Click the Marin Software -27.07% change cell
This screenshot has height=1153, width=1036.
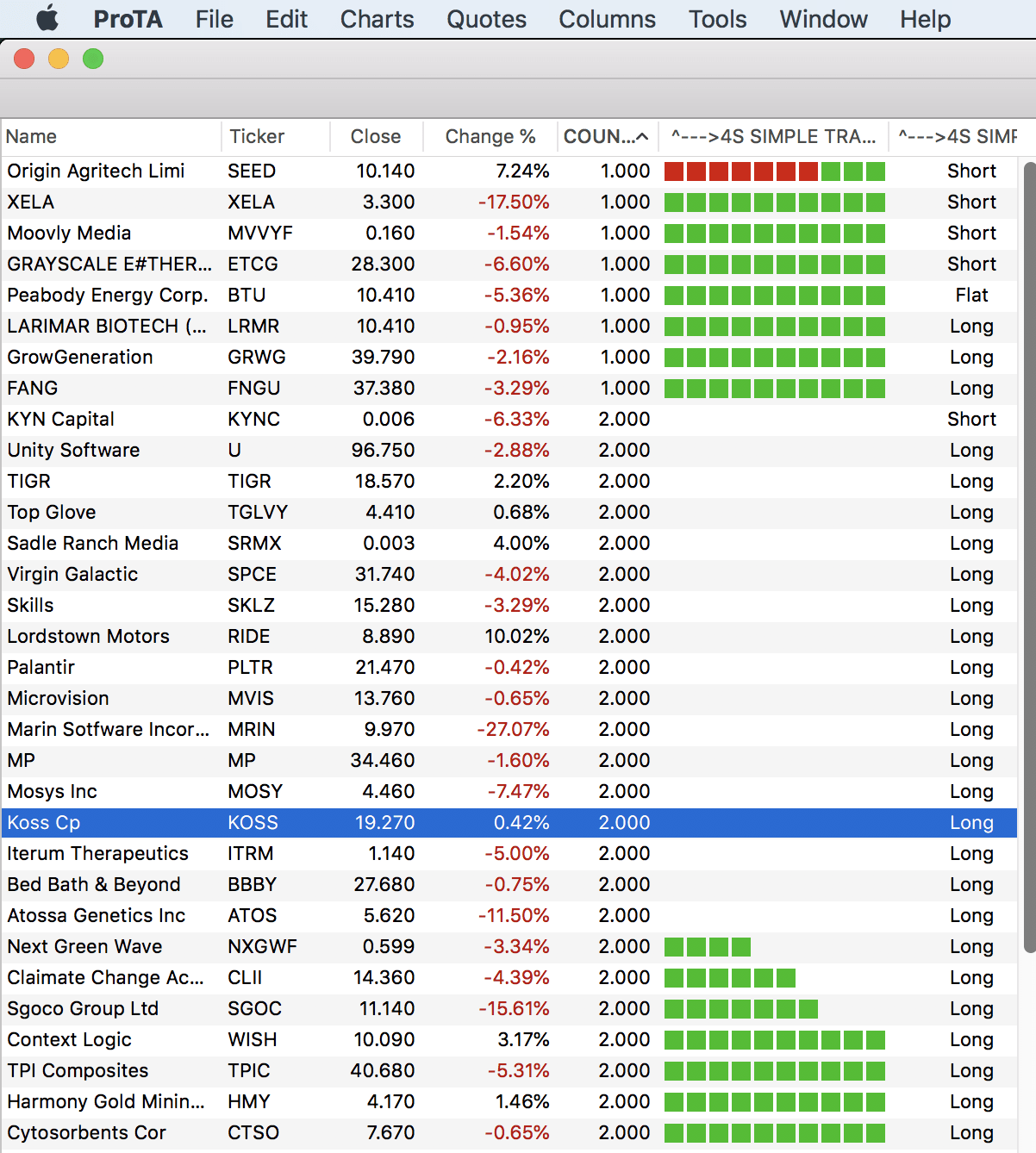(x=513, y=729)
